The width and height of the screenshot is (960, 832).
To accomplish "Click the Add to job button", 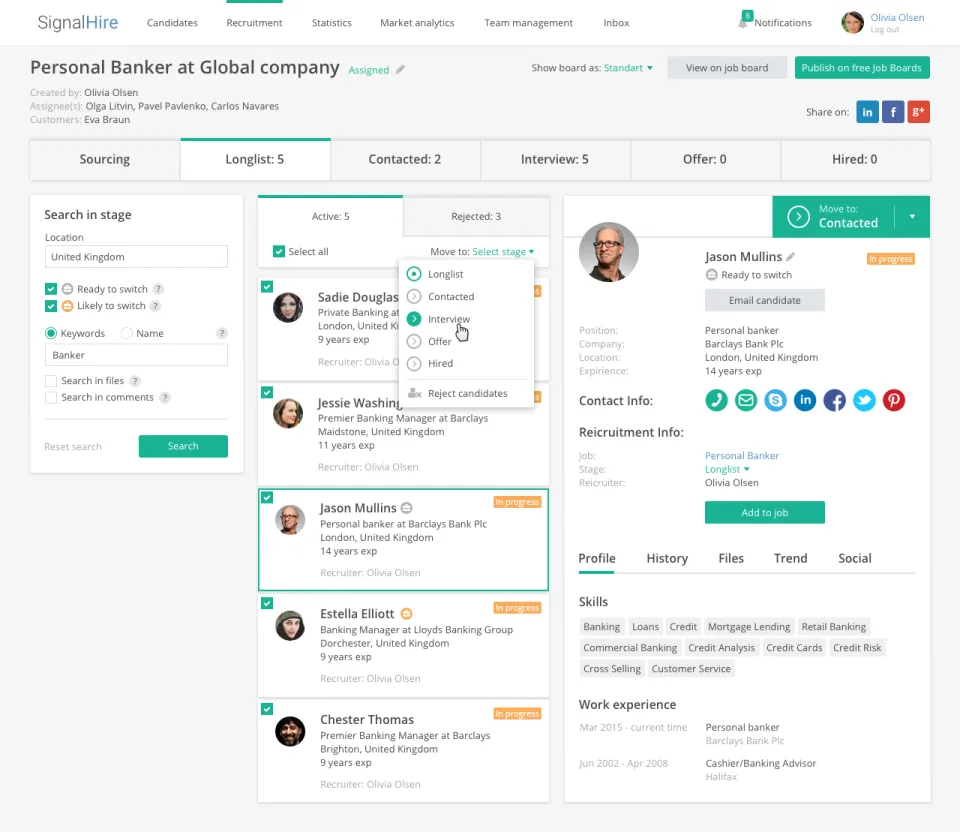I will click(x=764, y=512).
